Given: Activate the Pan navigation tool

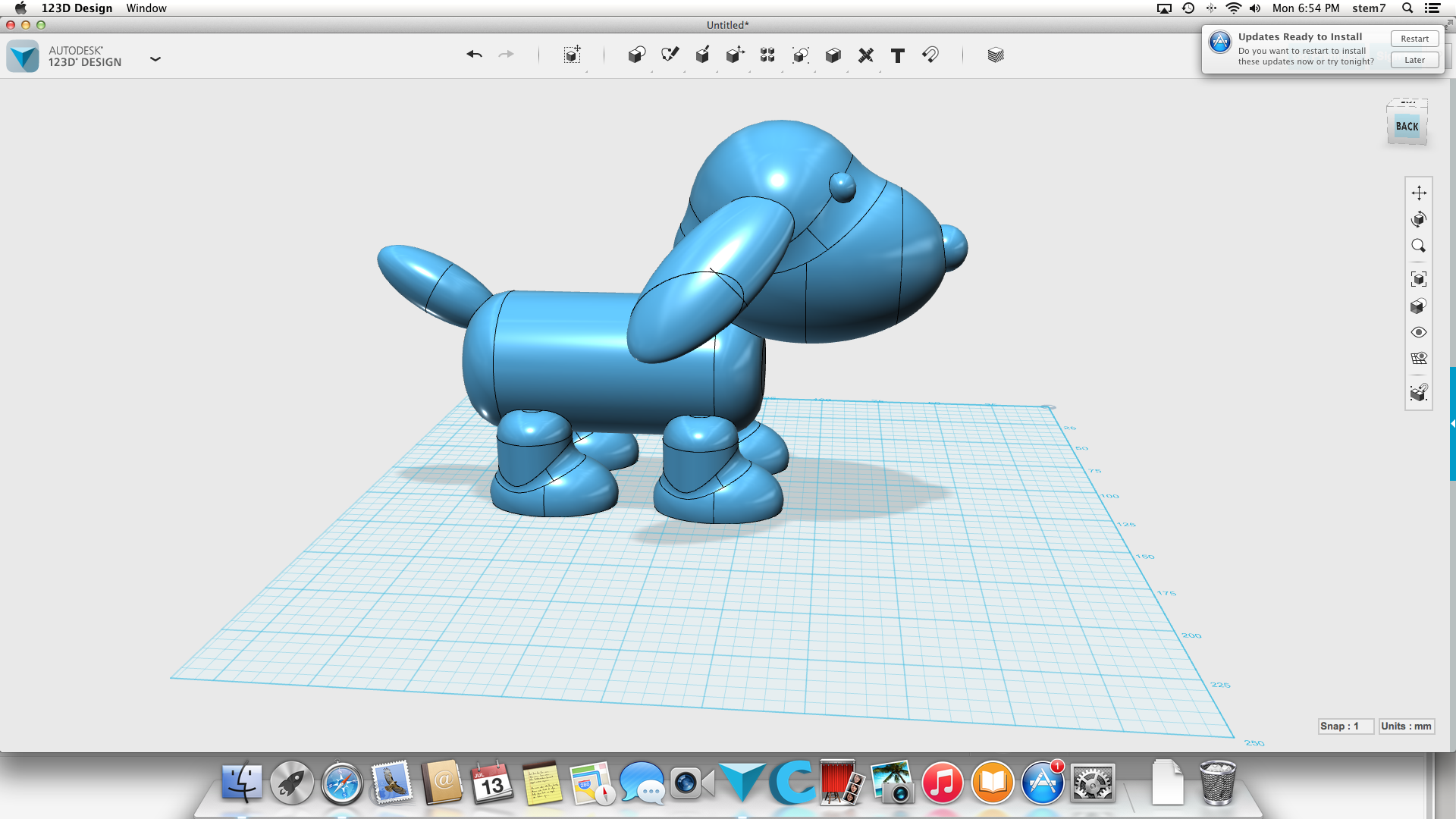Looking at the screenshot, I should 1419,193.
